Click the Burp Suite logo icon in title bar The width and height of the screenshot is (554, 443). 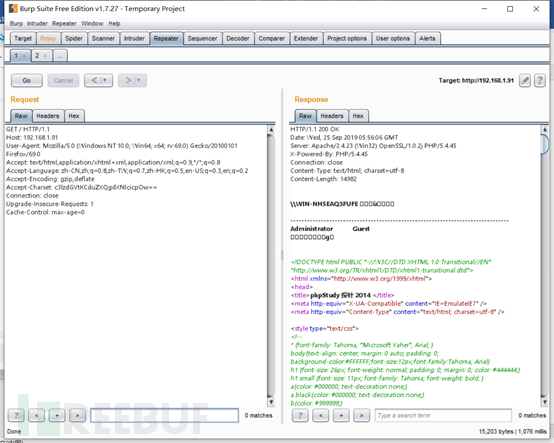coord(13,8)
